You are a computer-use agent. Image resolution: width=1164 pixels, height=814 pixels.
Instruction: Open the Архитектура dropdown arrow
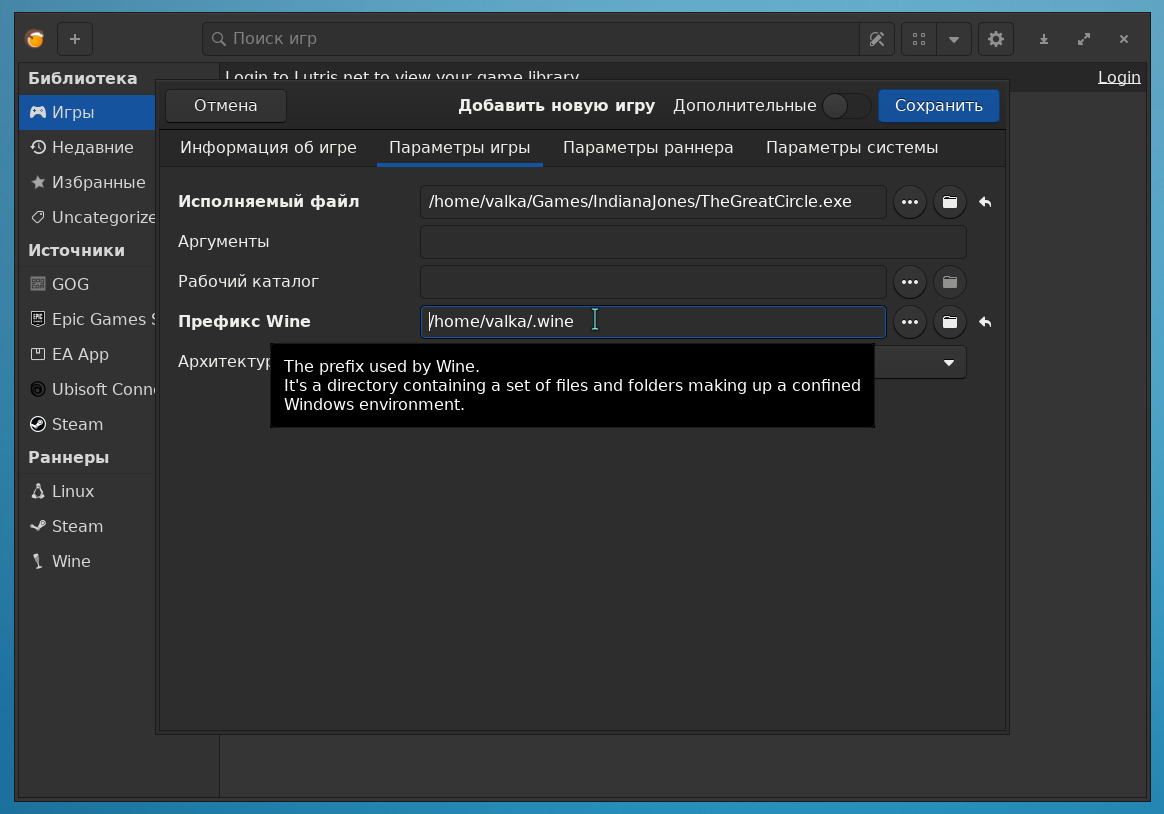(949, 363)
